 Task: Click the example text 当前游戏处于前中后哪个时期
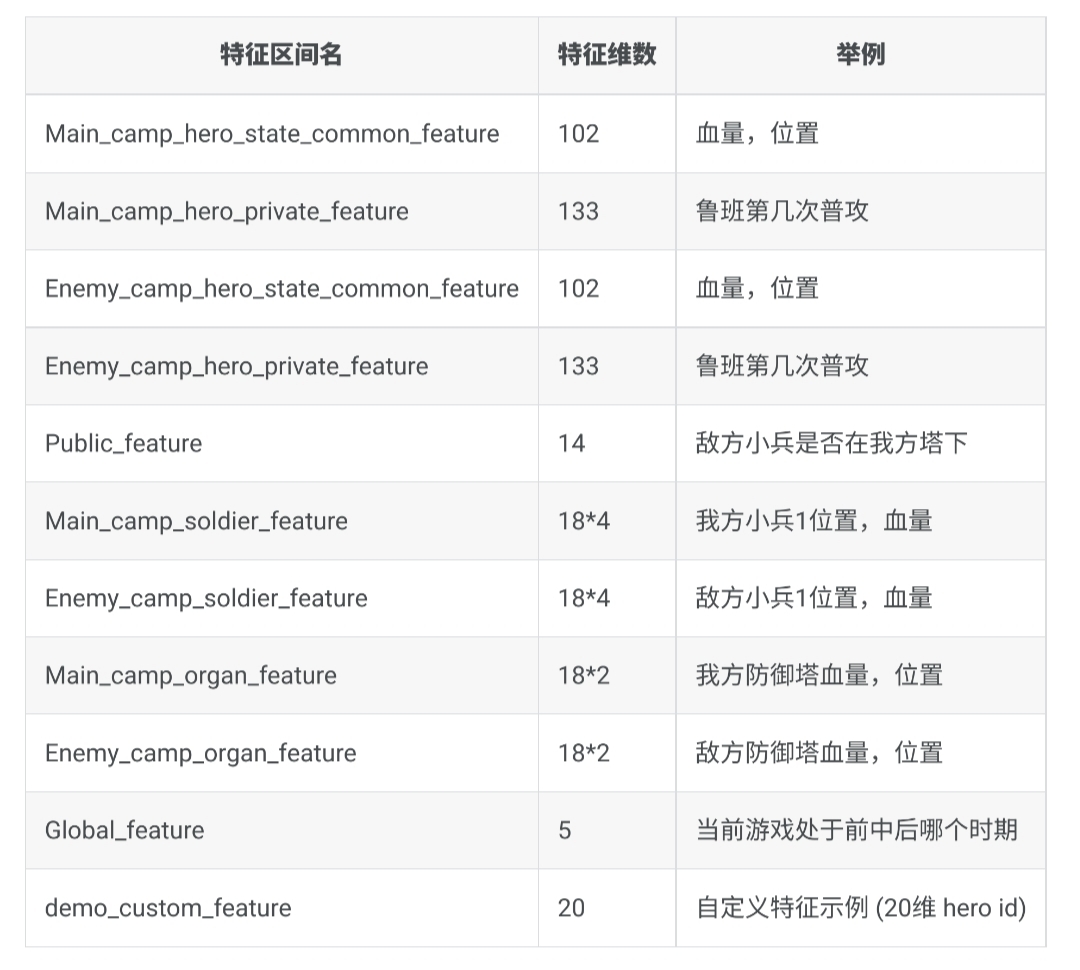[856, 830]
